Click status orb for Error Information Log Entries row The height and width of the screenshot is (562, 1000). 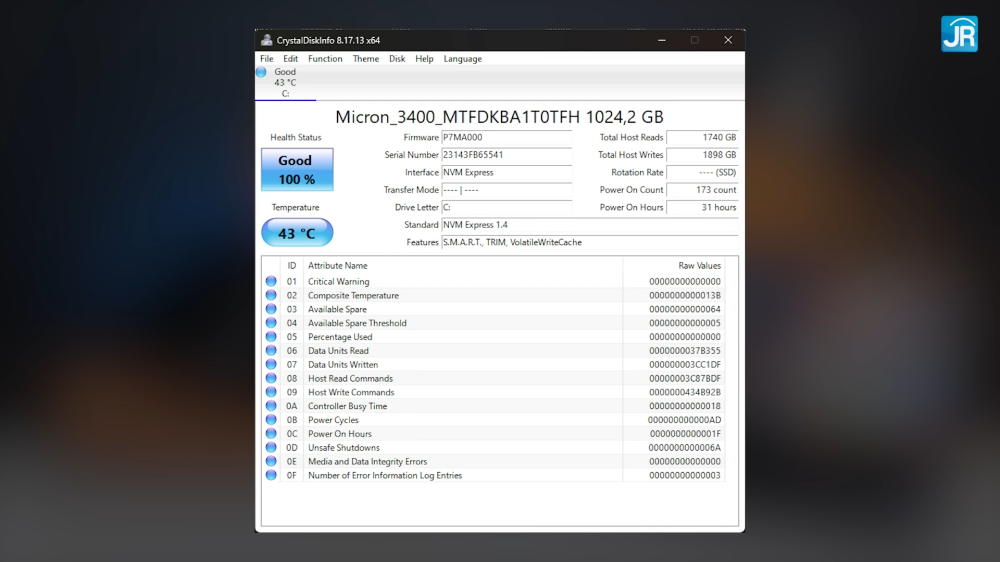[x=271, y=475]
